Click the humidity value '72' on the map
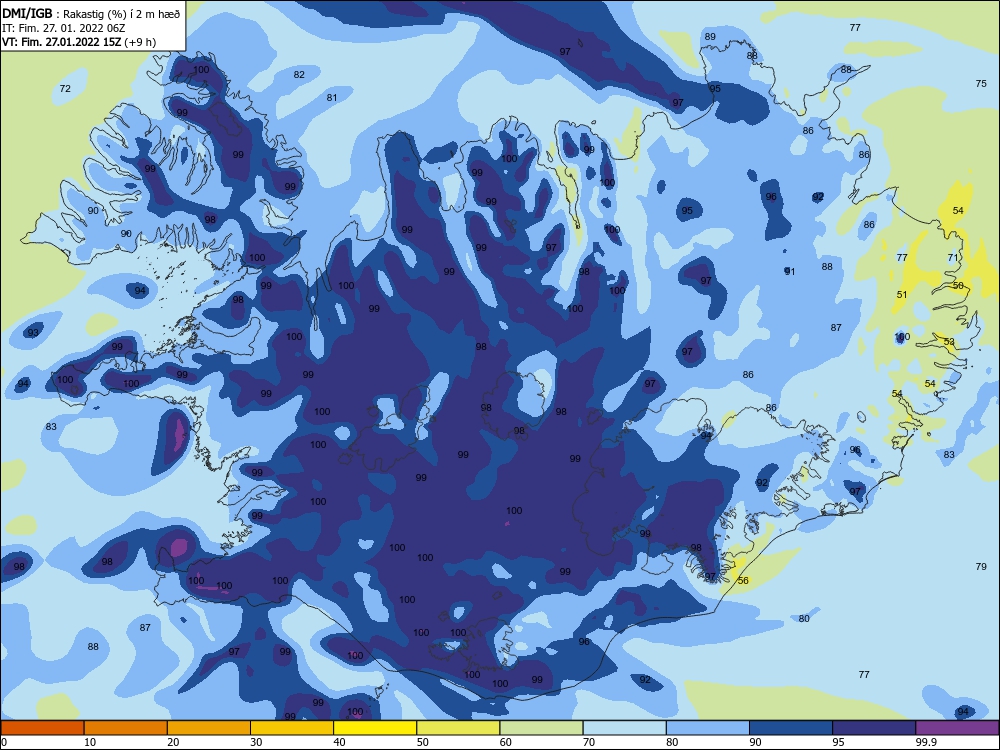Image resolution: width=1000 pixels, height=750 pixels. (x=65, y=89)
